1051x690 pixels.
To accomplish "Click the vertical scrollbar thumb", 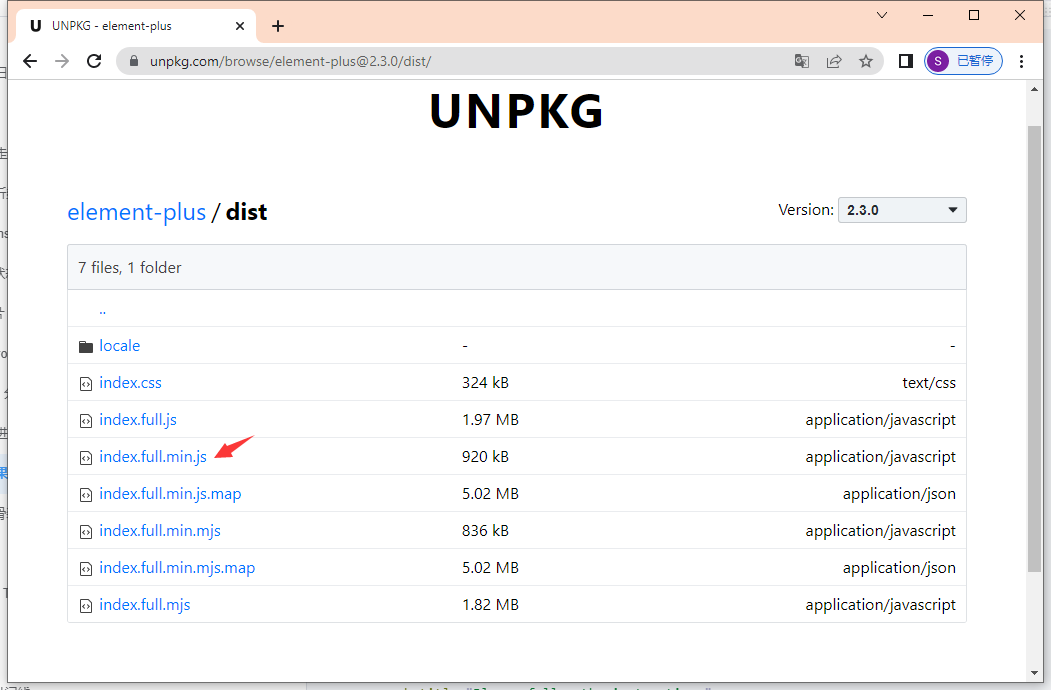I will (x=1034, y=349).
